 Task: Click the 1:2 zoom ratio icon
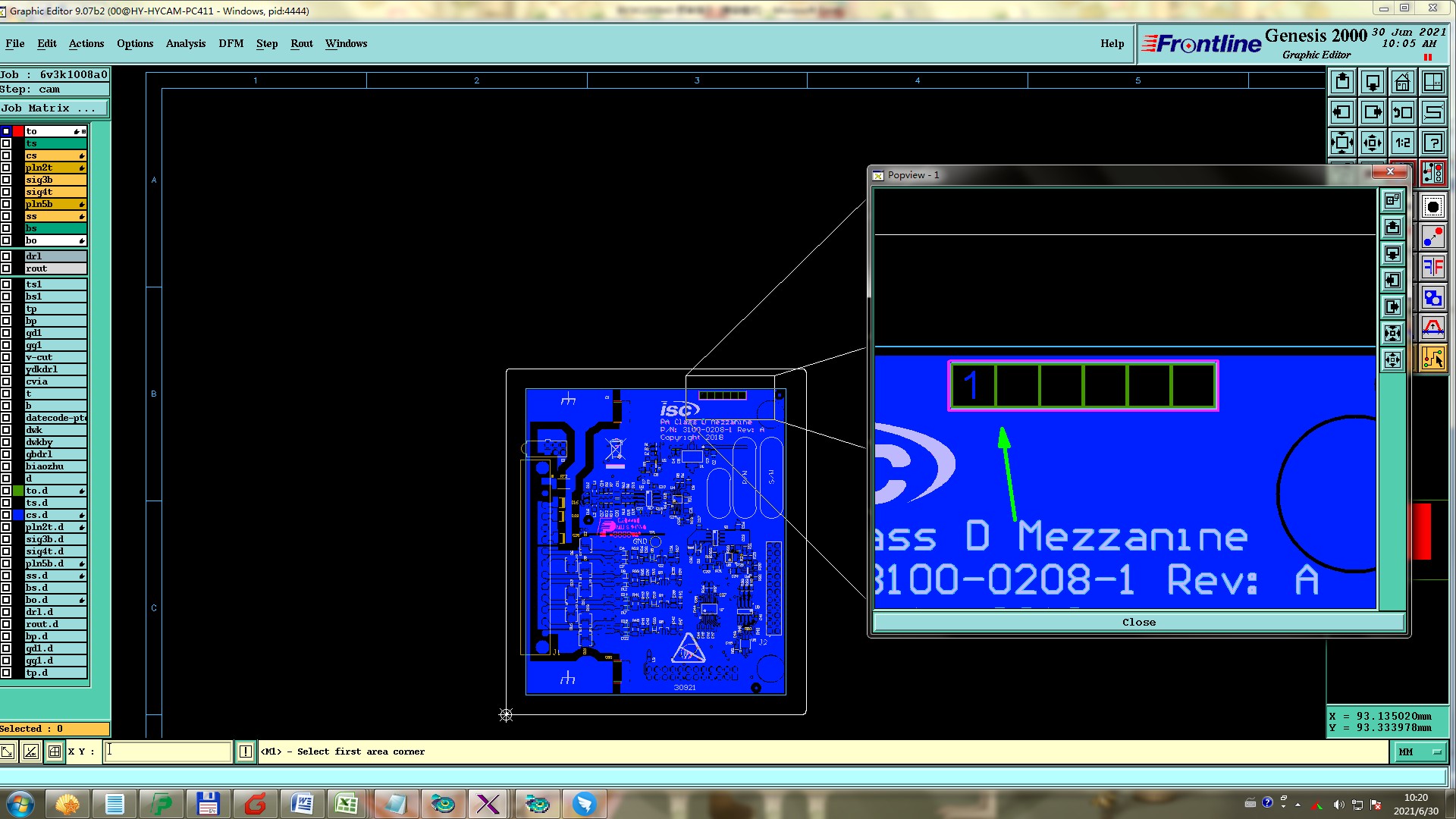coord(1403,143)
